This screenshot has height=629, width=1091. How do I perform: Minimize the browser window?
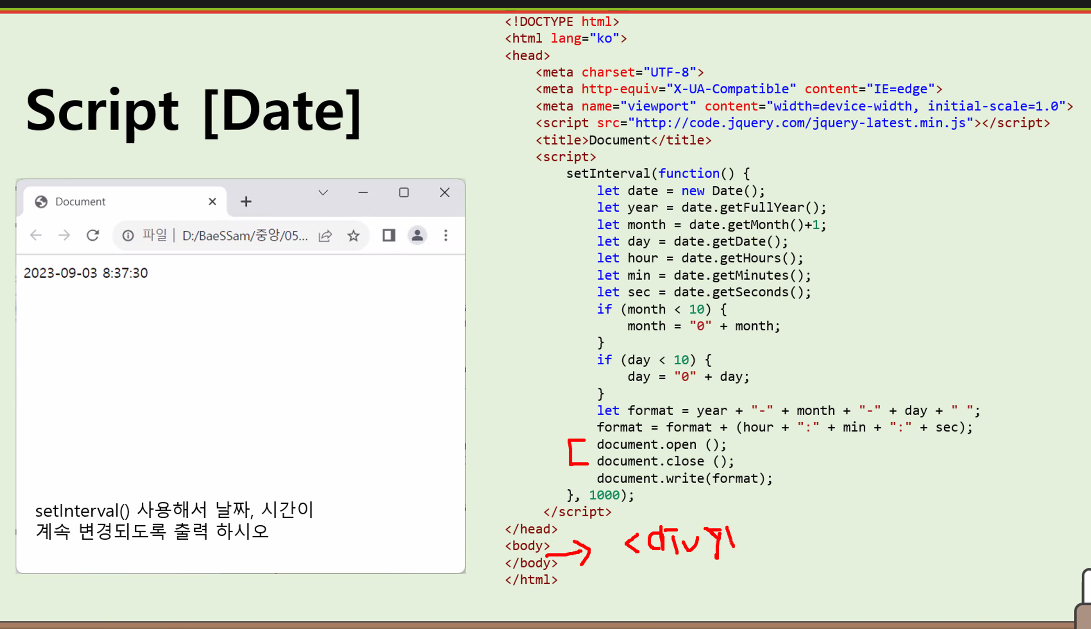[363, 193]
